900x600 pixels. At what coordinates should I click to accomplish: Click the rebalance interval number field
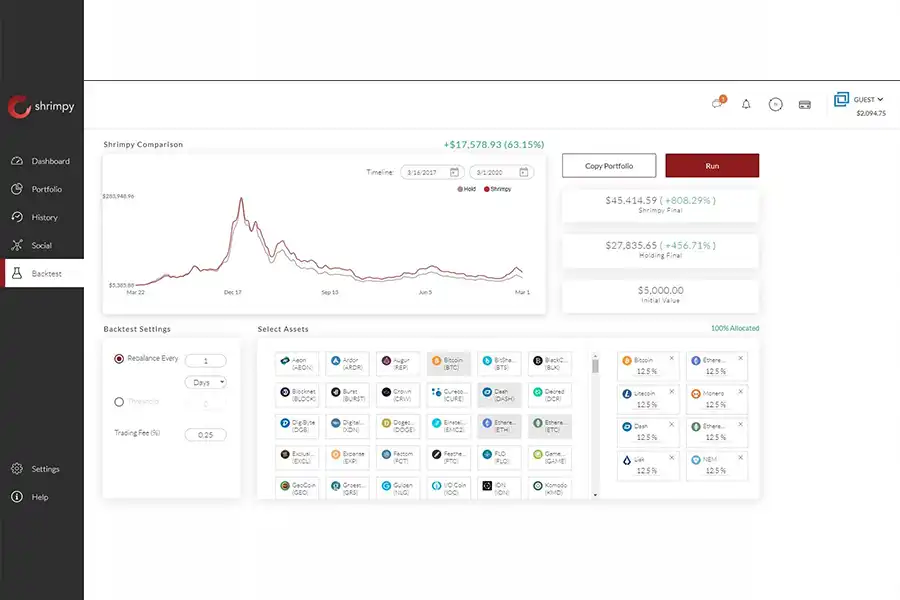point(205,361)
